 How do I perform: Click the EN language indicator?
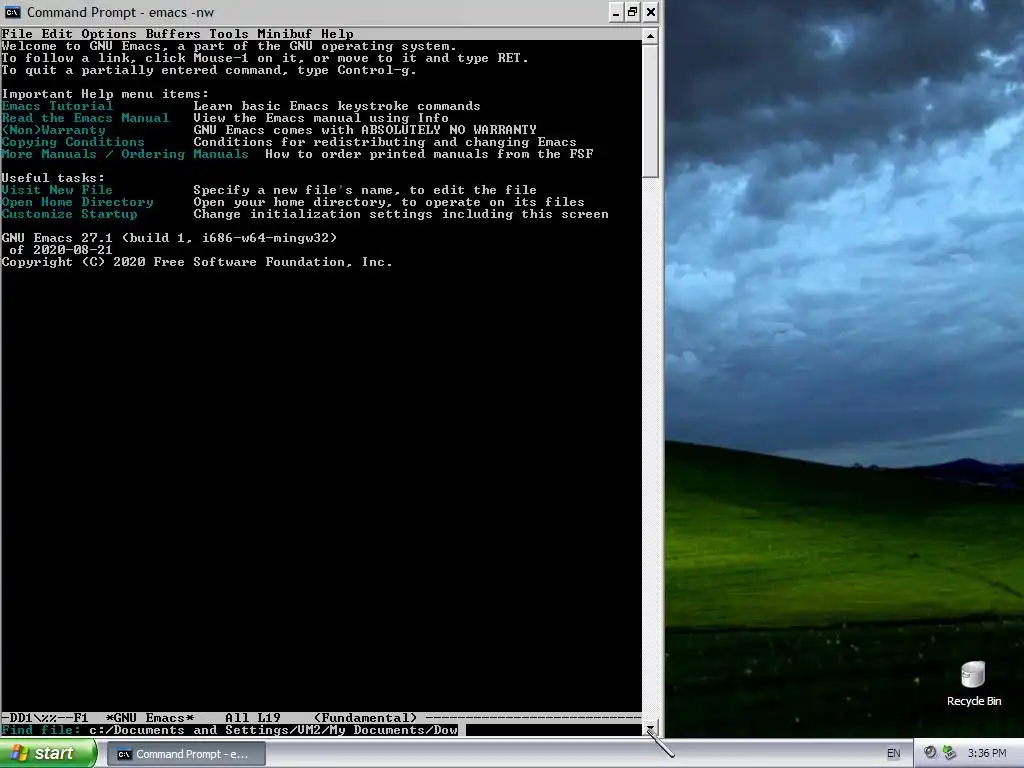tap(893, 754)
